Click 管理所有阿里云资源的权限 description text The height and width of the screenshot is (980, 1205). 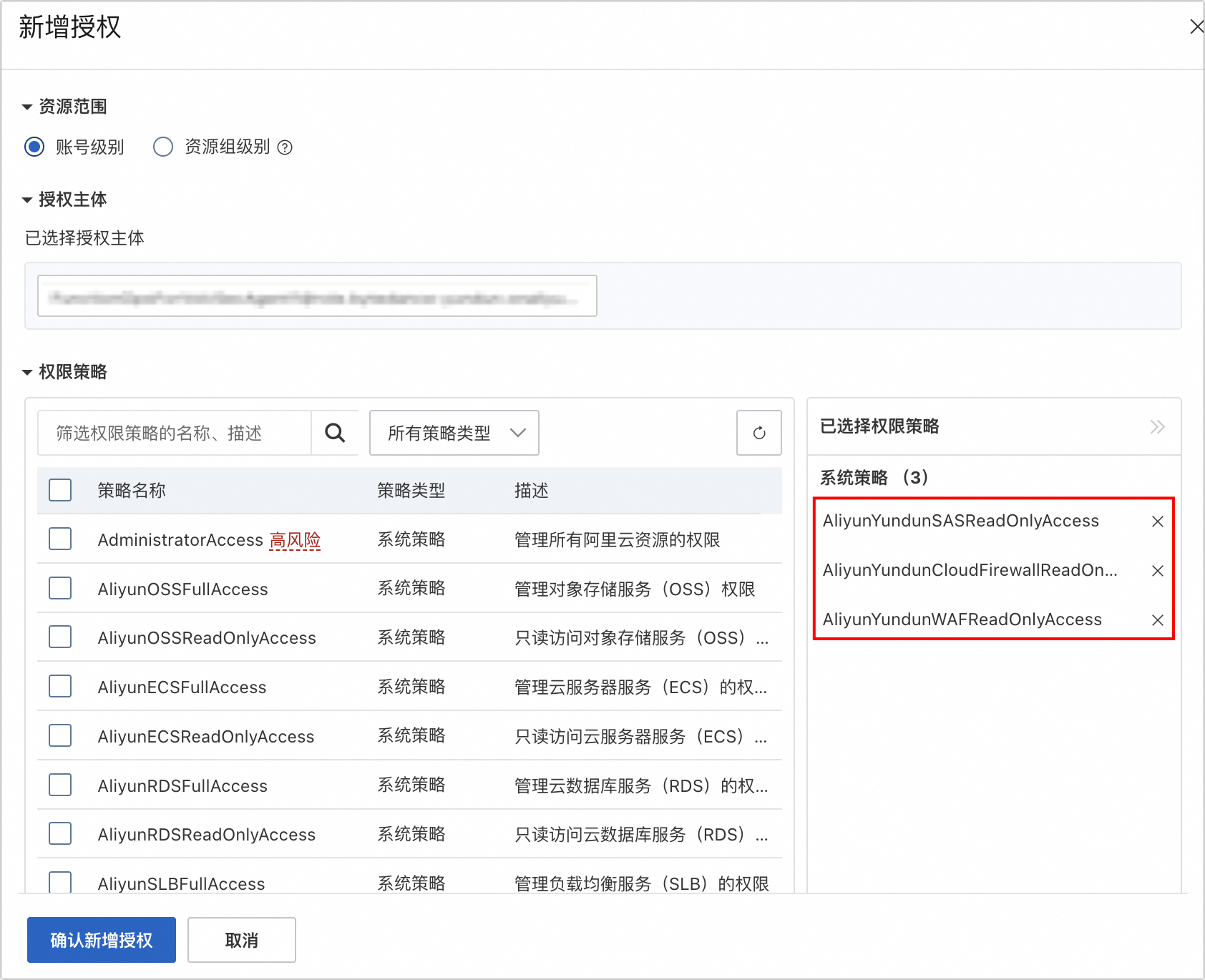click(x=618, y=540)
